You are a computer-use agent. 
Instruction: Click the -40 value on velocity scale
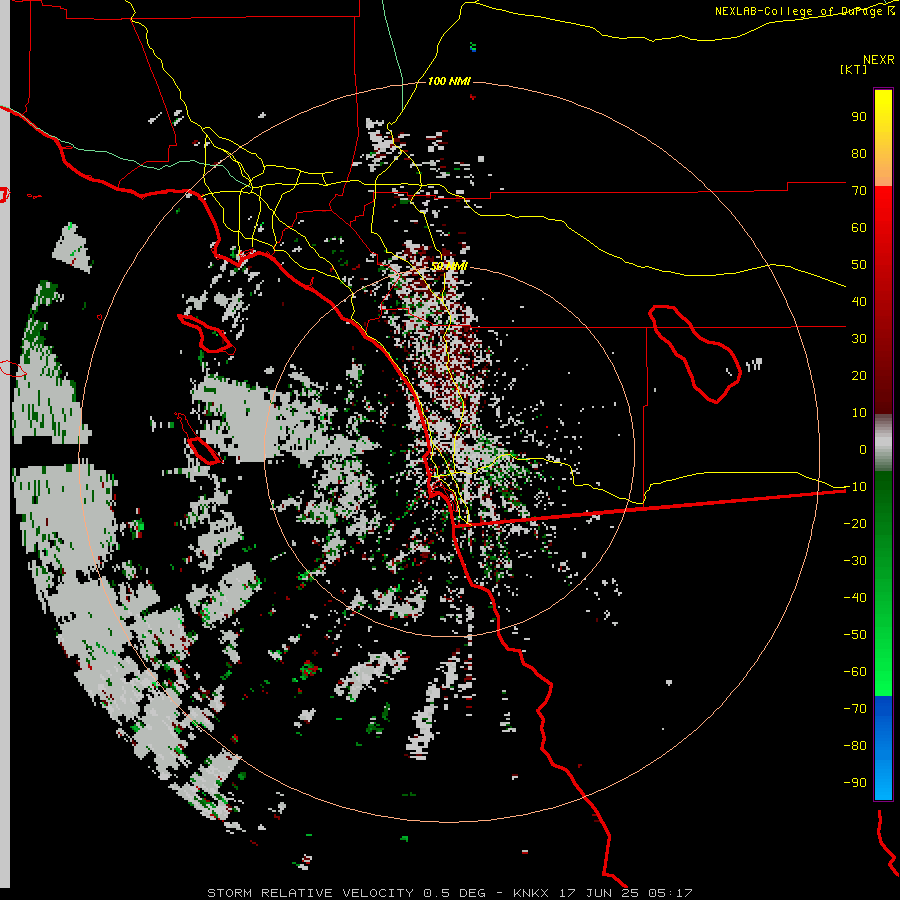tap(855, 598)
